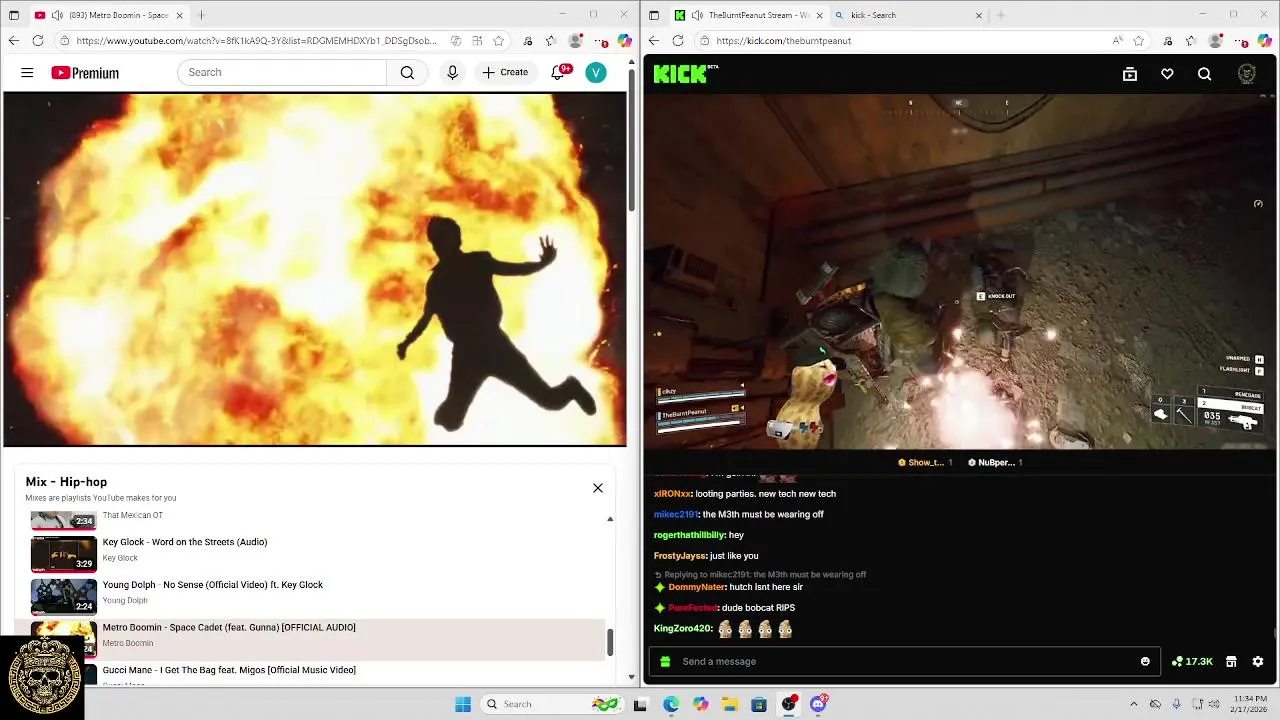Click the green gift icon in chat box
This screenshot has width=1280, height=720.
(x=665, y=661)
